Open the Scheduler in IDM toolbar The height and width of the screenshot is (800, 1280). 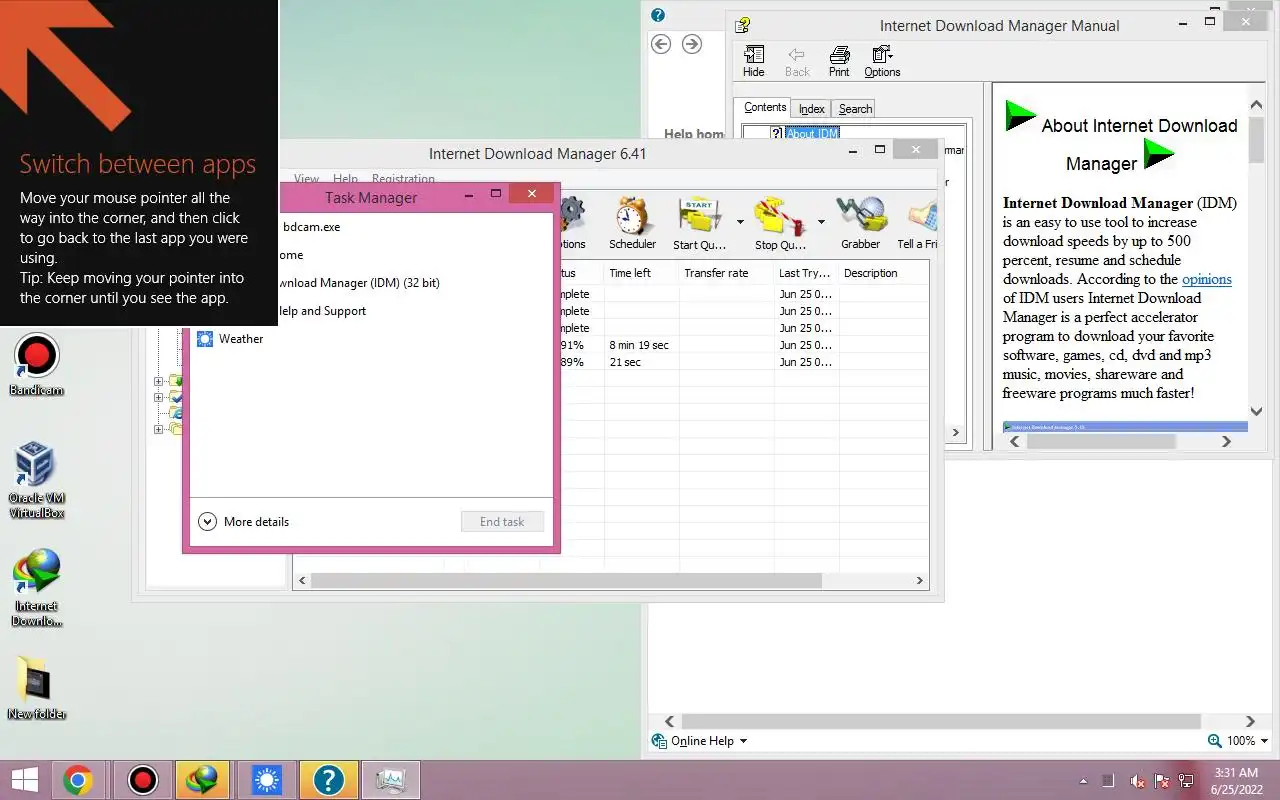coord(632,224)
